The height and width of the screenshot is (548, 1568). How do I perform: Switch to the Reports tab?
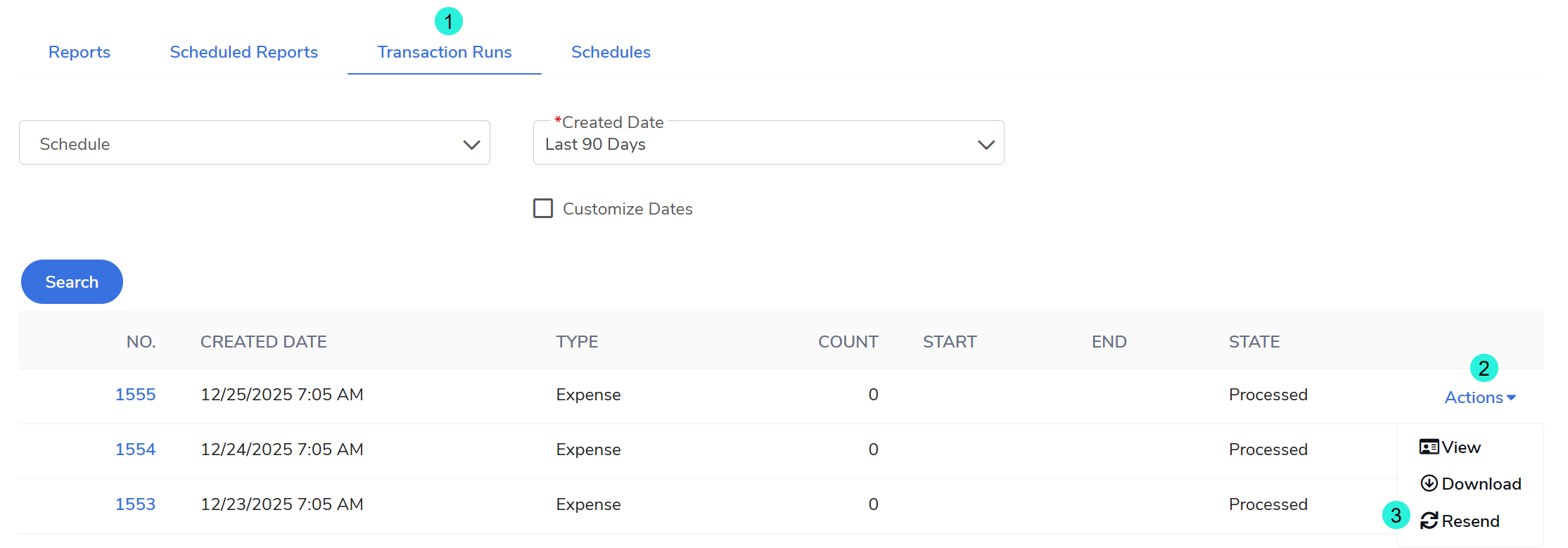pos(79,52)
